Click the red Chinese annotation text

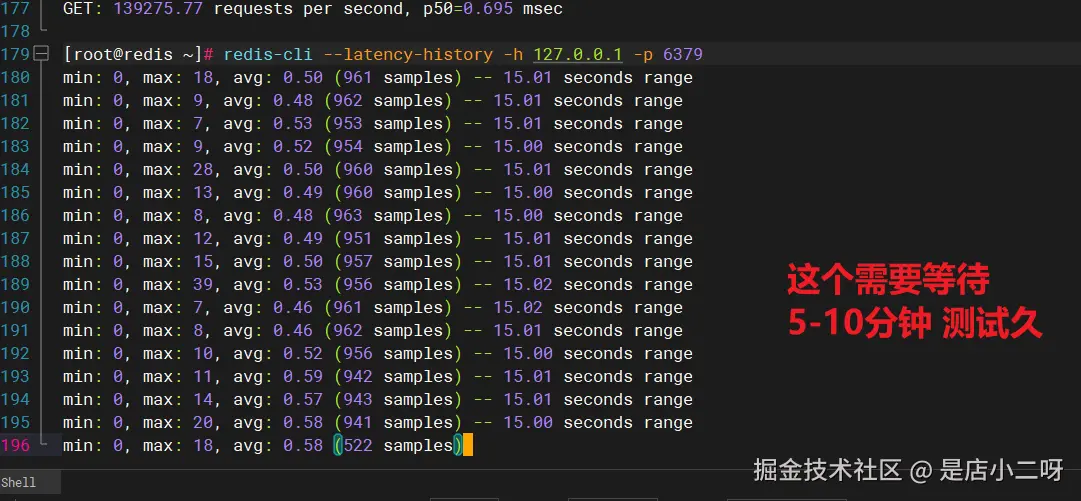click(x=915, y=302)
